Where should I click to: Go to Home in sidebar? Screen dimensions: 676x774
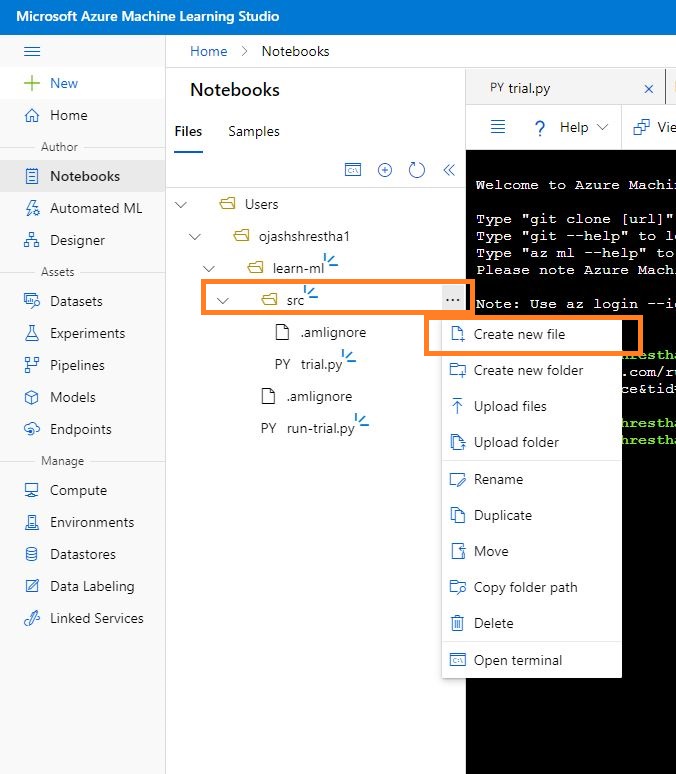[56, 115]
